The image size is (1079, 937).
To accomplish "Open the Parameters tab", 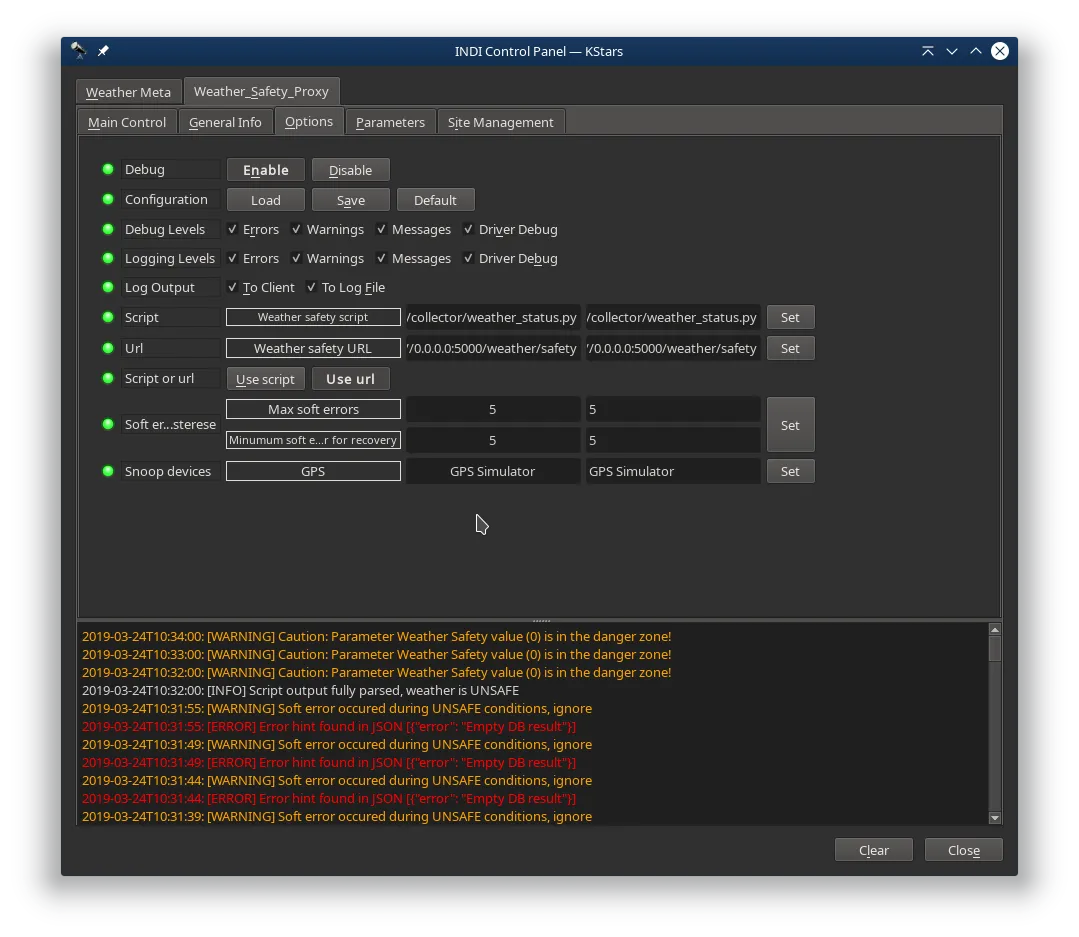I will click(x=390, y=122).
